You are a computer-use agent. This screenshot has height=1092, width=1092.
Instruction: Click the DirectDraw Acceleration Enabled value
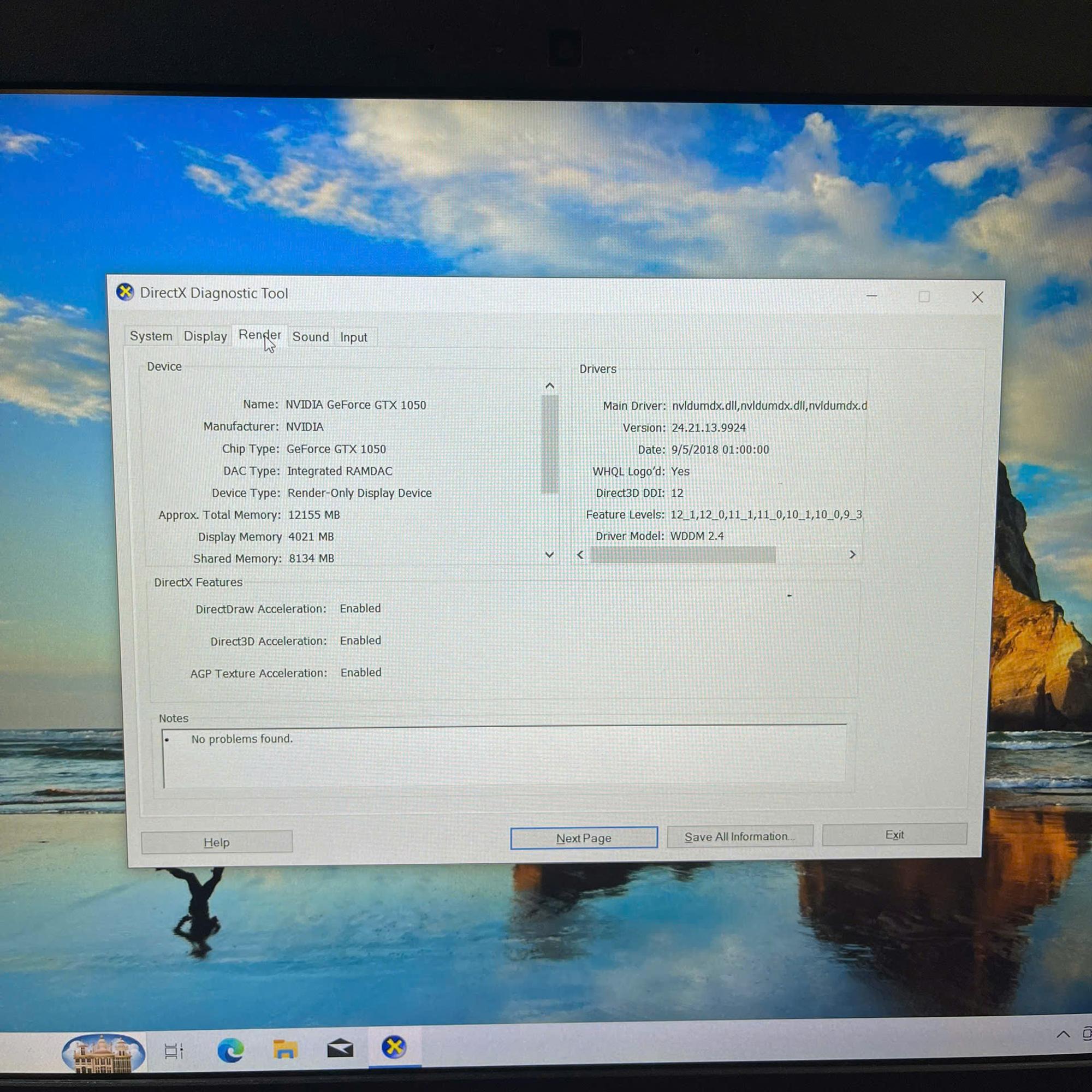tap(360, 608)
